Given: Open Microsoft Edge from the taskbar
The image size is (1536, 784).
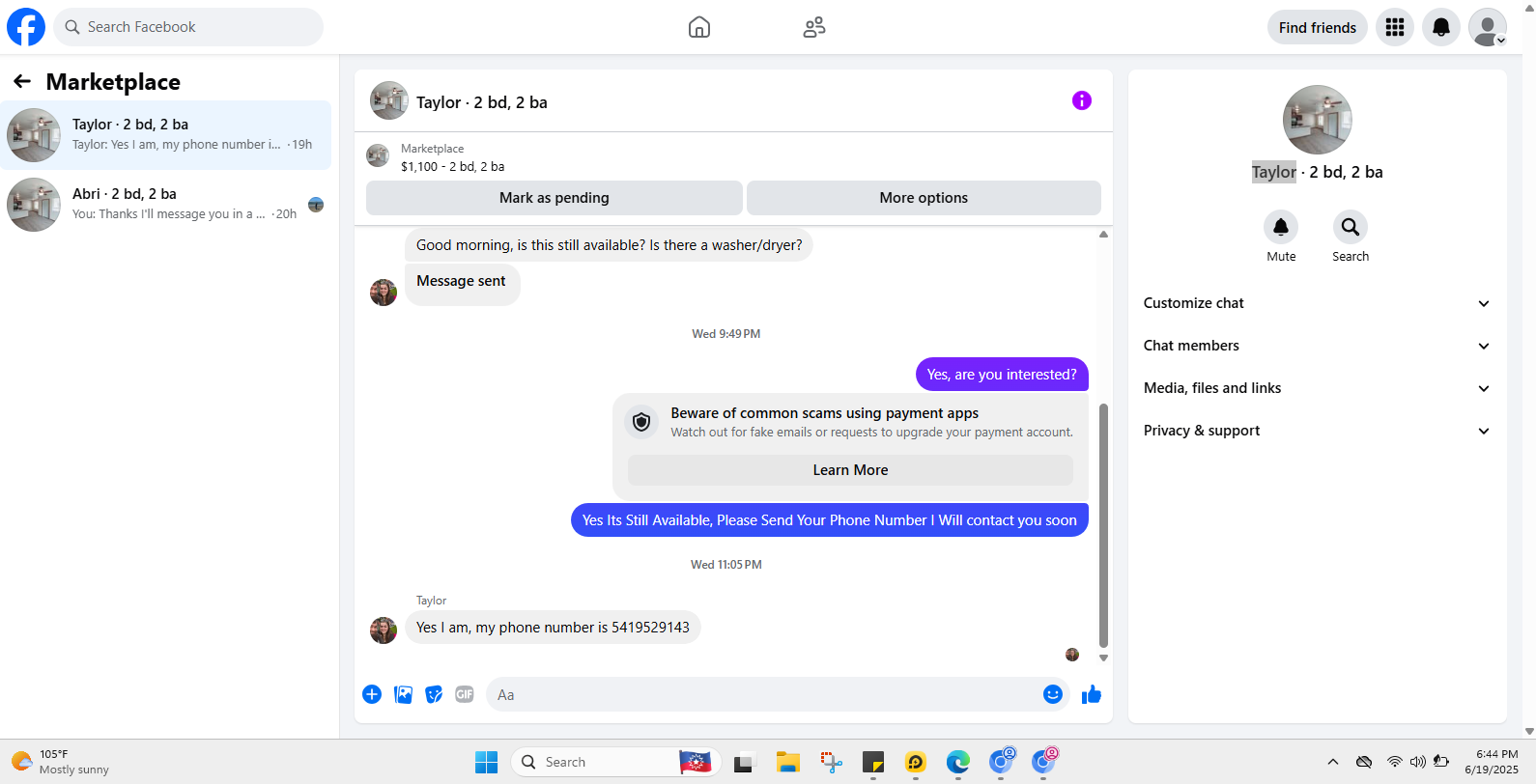Looking at the screenshot, I should (957, 762).
